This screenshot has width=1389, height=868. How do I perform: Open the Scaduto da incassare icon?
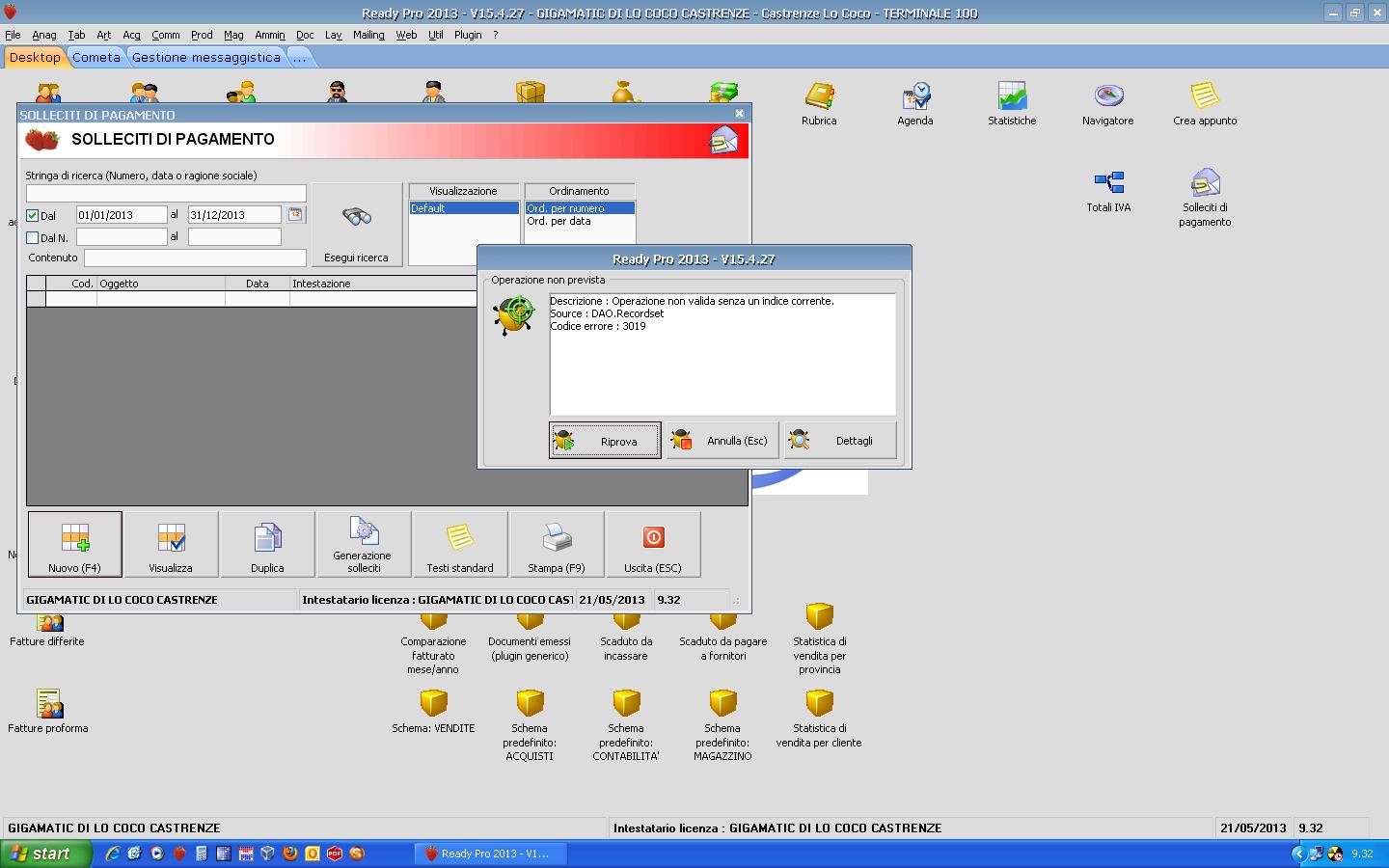point(626,637)
